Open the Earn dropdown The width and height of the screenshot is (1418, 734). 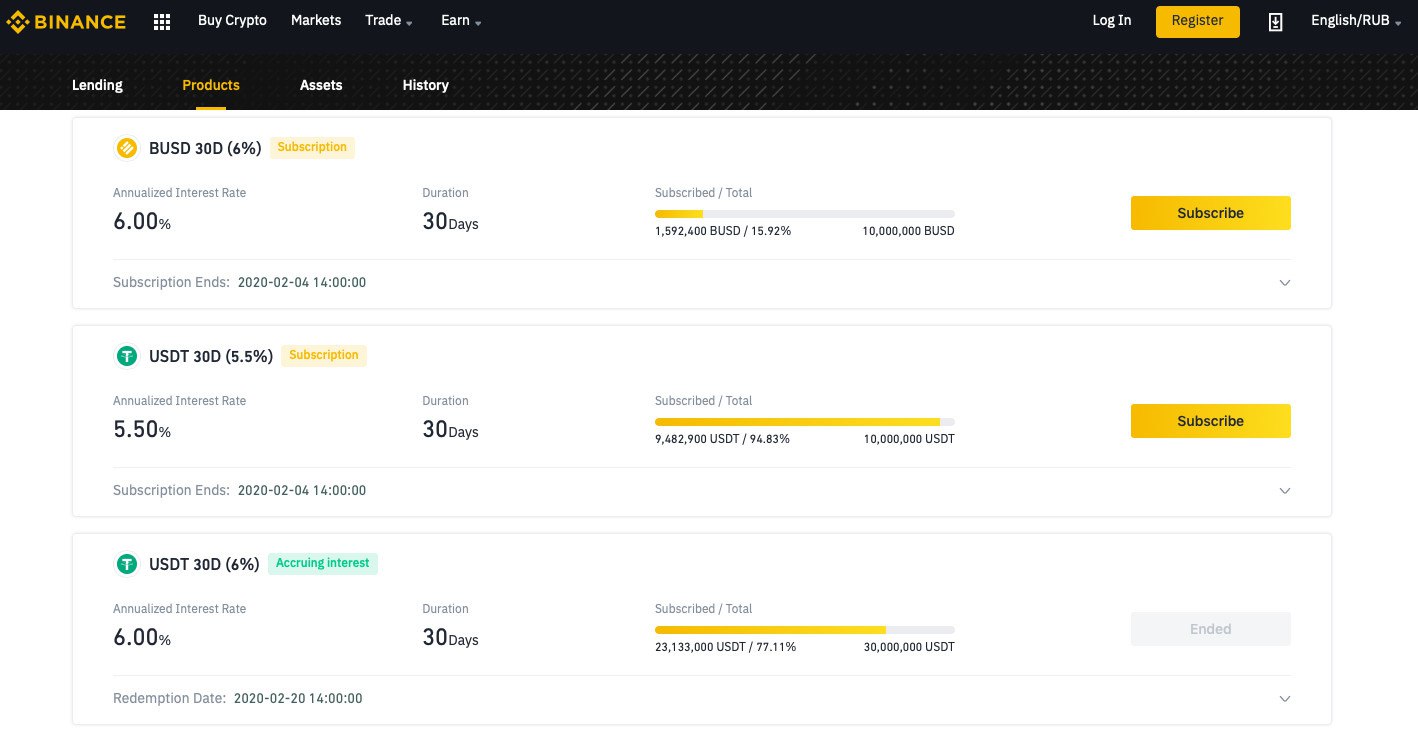point(461,20)
